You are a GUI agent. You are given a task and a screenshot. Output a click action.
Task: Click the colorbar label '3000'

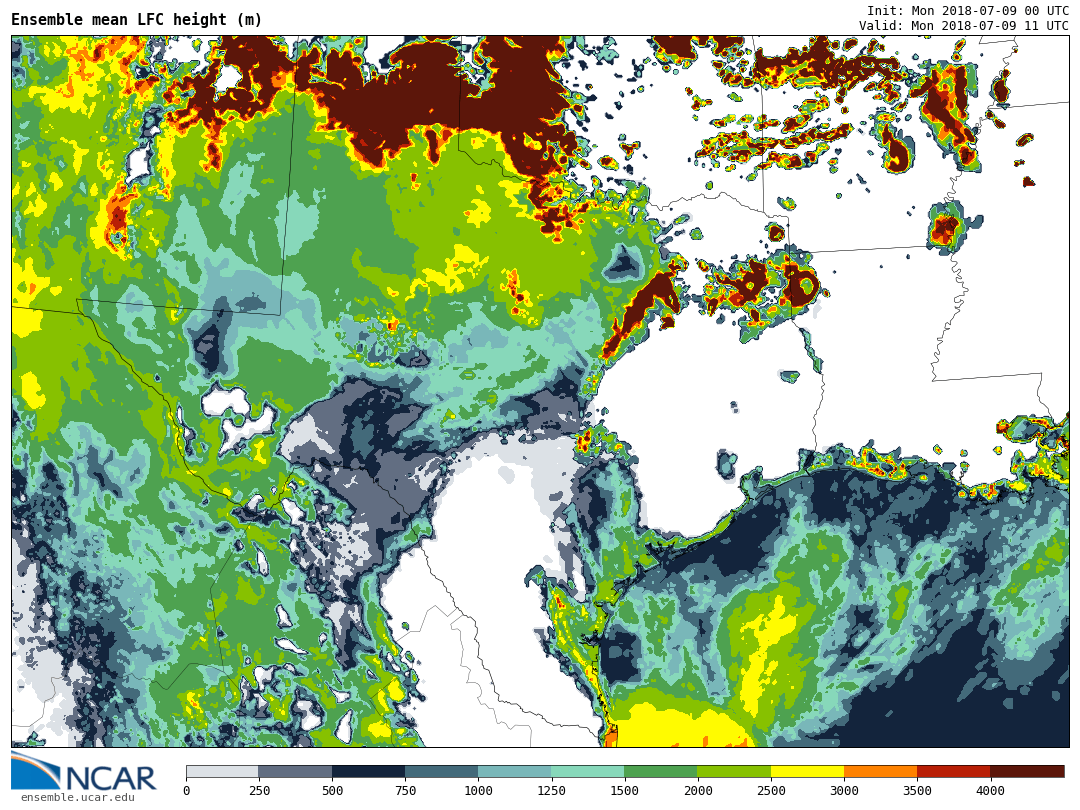(844, 791)
